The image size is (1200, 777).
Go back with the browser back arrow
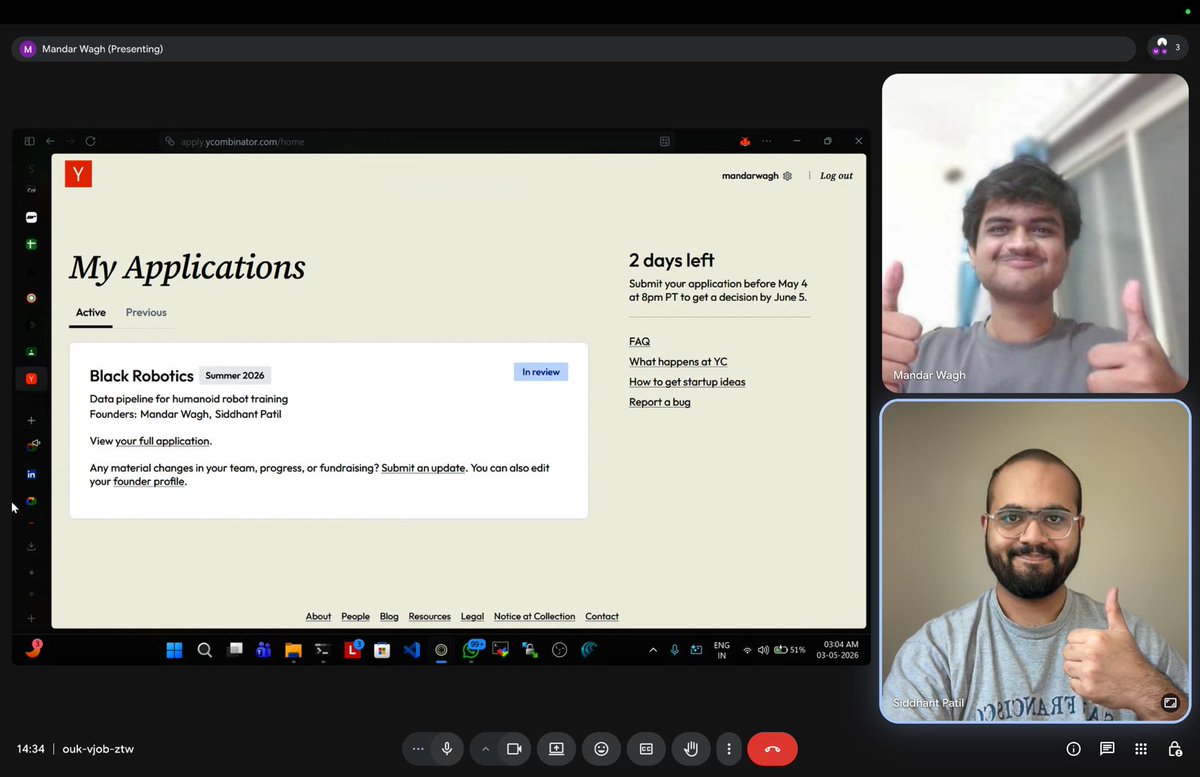[x=50, y=141]
